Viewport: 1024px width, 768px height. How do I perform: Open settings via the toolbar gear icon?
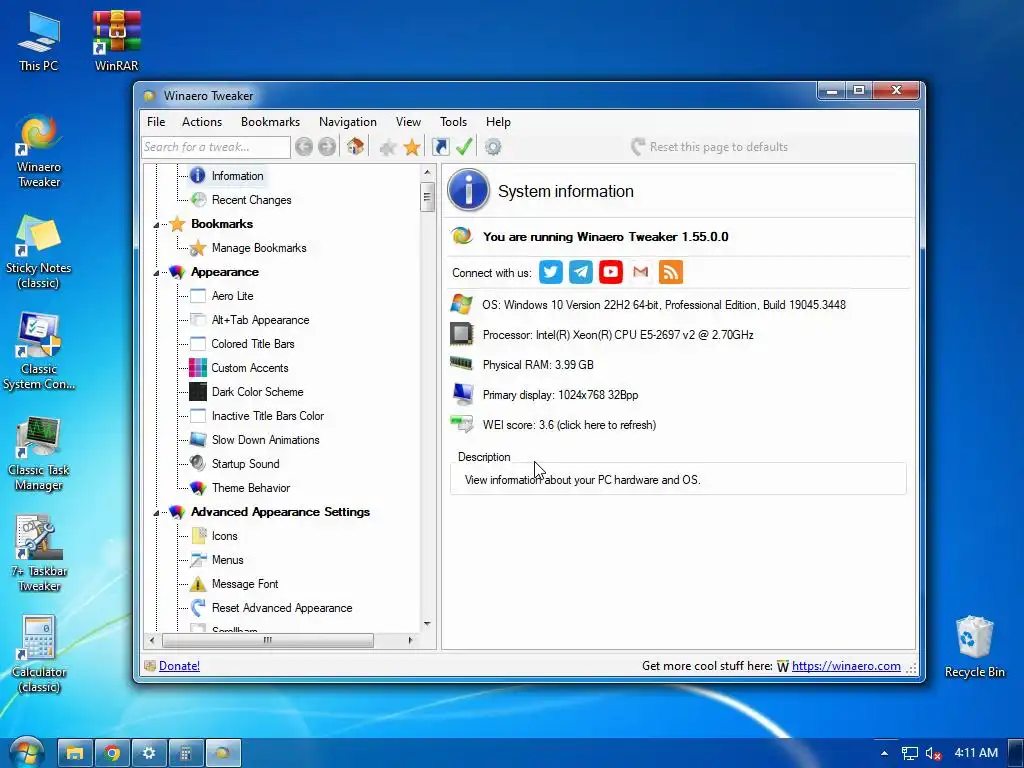[x=493, y=147]
